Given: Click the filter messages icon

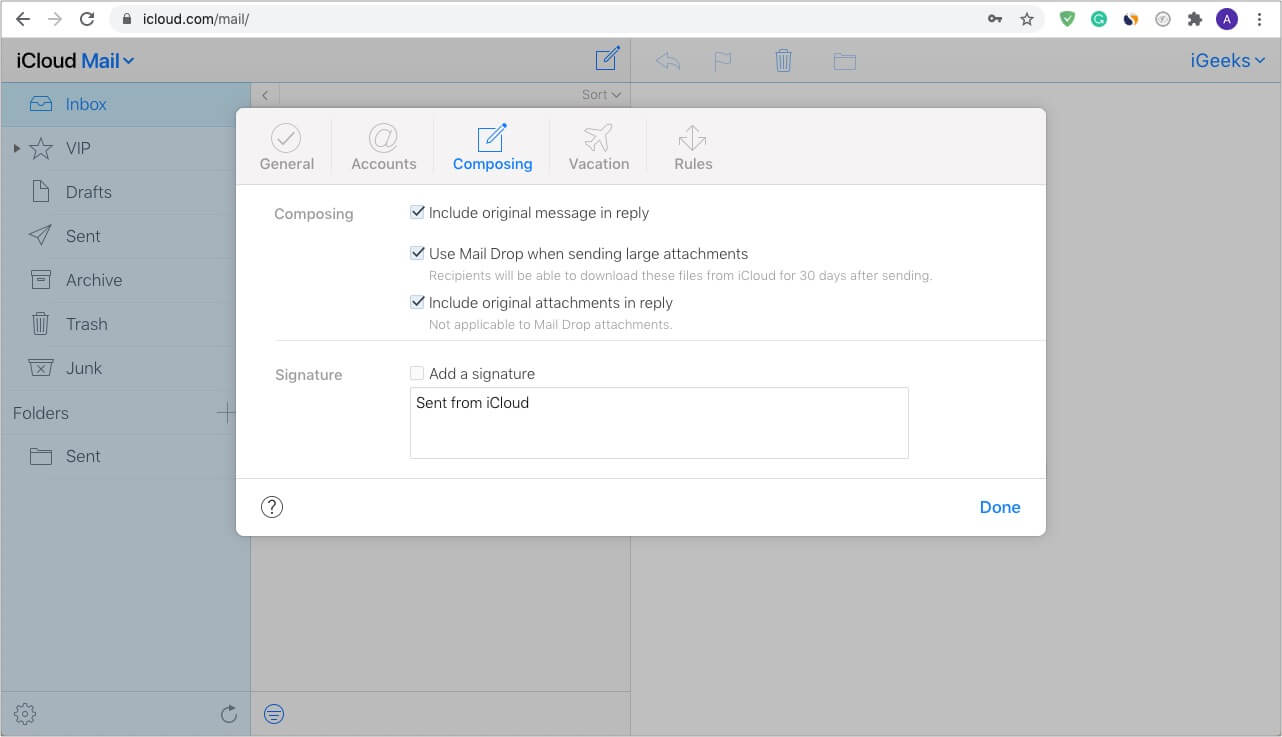Looking at the screenshot, I should [273, 713].
